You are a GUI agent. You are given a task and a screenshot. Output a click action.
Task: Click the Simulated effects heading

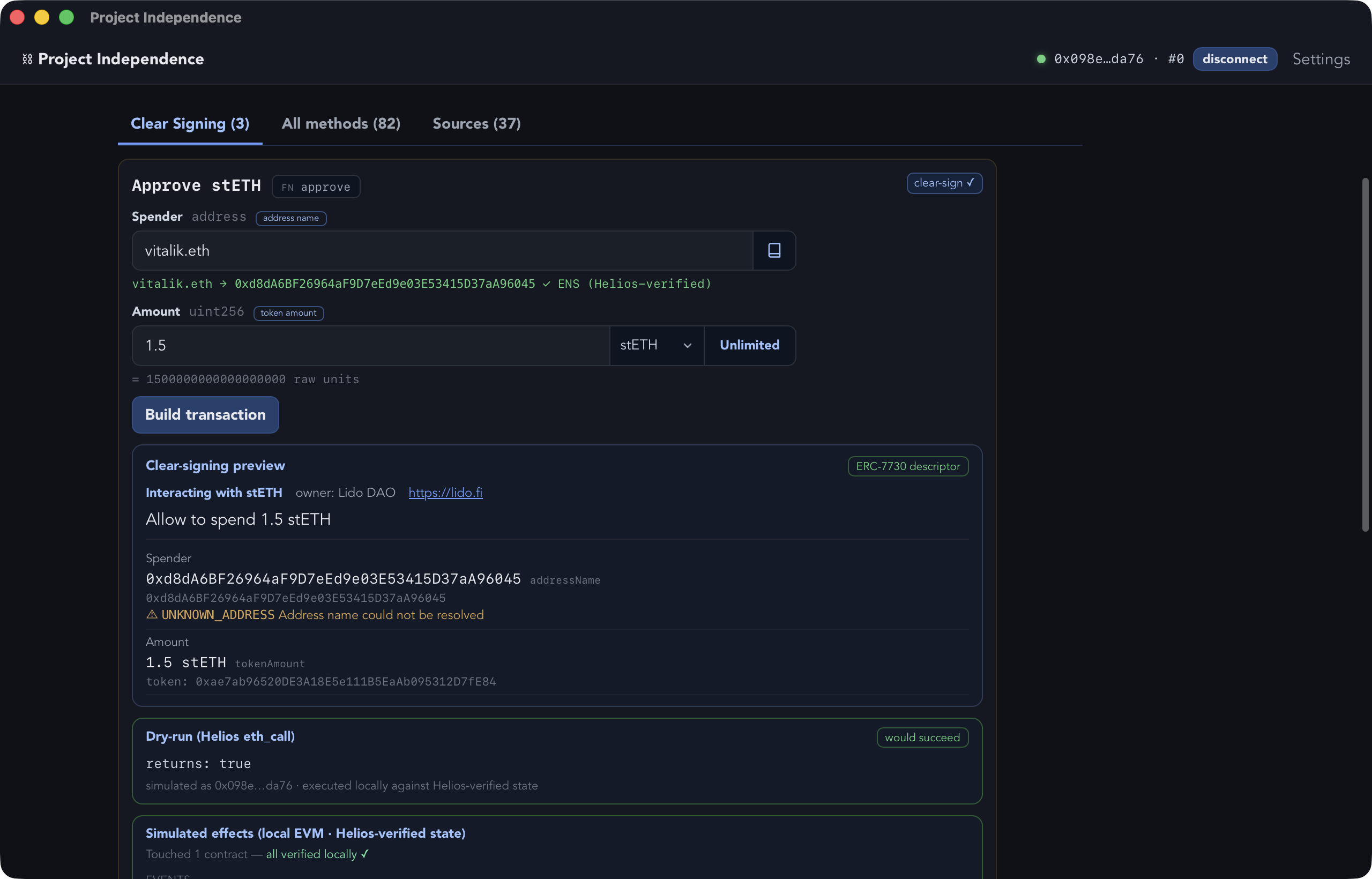tap(305, 833)
